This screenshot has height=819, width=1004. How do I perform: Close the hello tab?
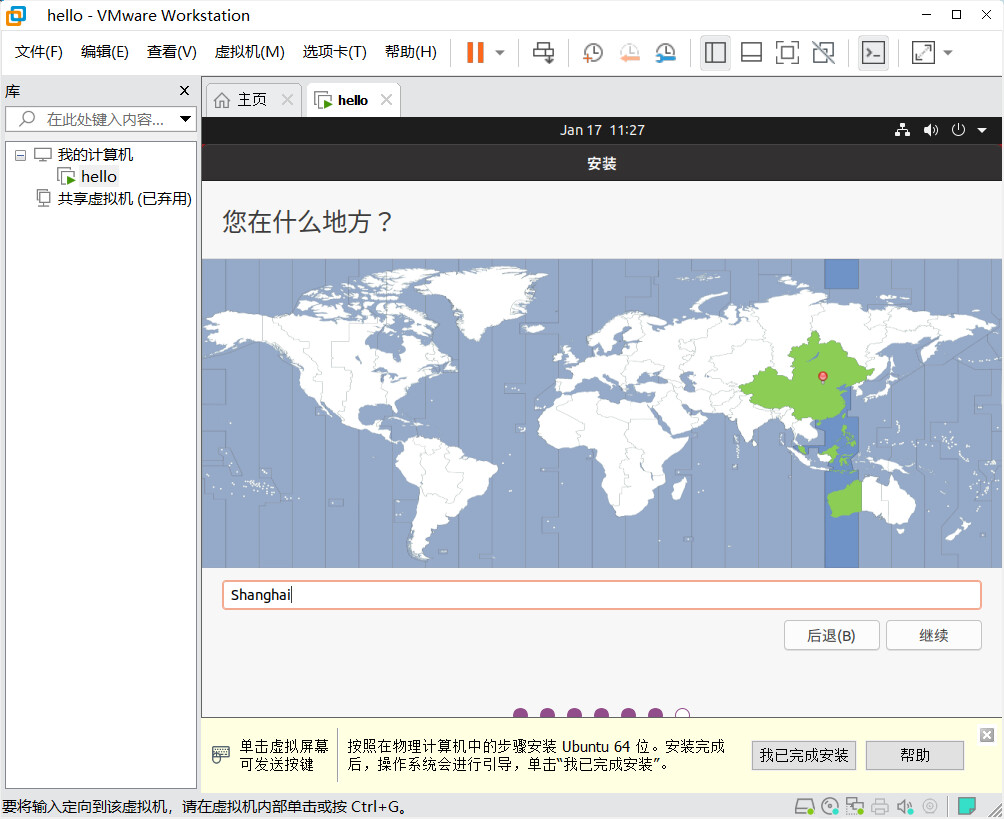tap(386, 100)
